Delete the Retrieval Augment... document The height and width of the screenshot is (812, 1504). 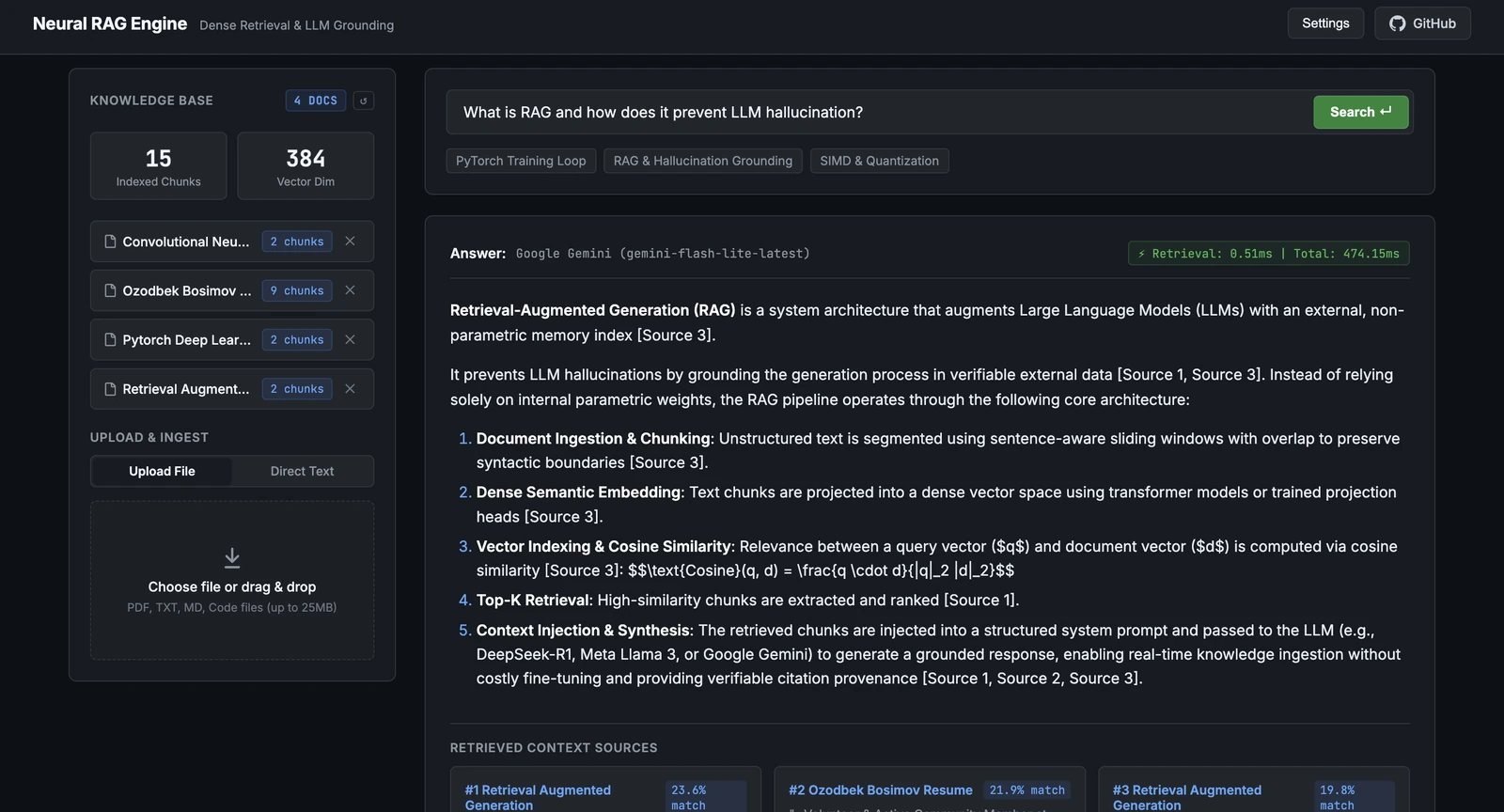point(350,388)
